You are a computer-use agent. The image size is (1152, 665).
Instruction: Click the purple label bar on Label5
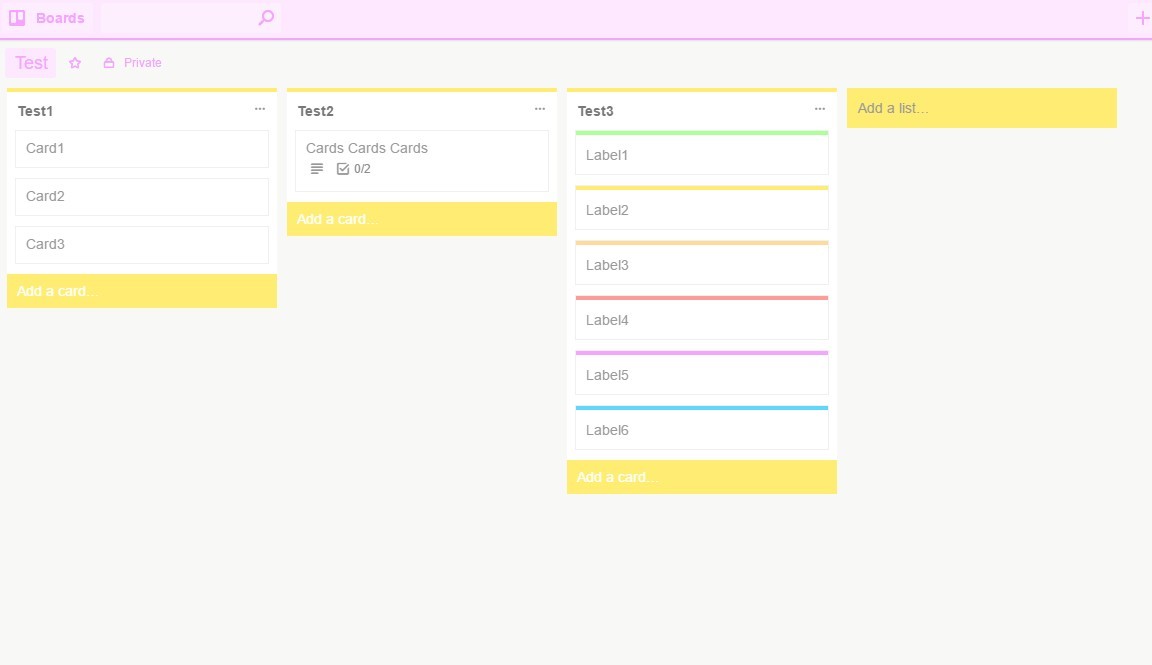pyautogui.click(x=702, y=353)
